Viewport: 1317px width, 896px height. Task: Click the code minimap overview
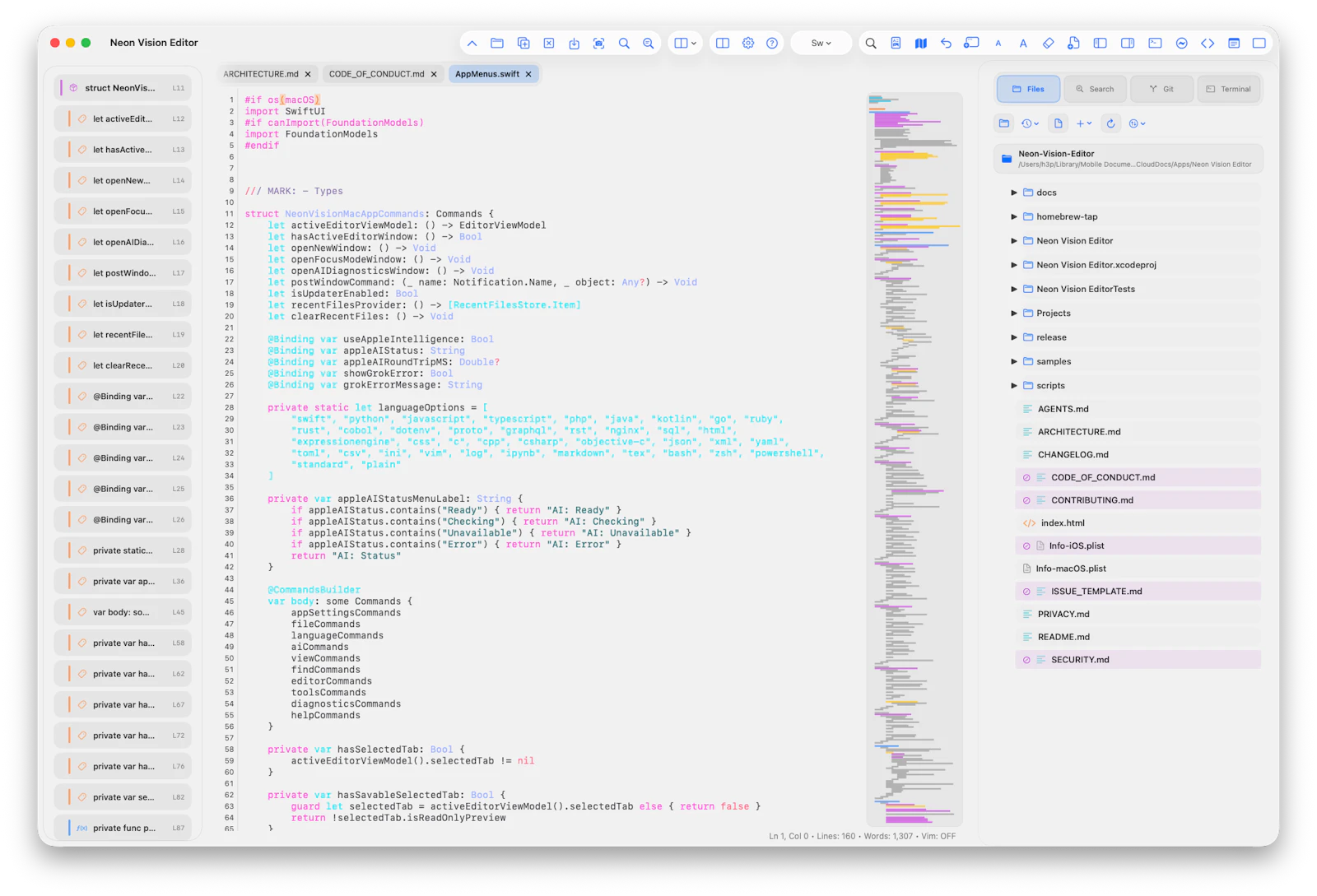[914, 460]
